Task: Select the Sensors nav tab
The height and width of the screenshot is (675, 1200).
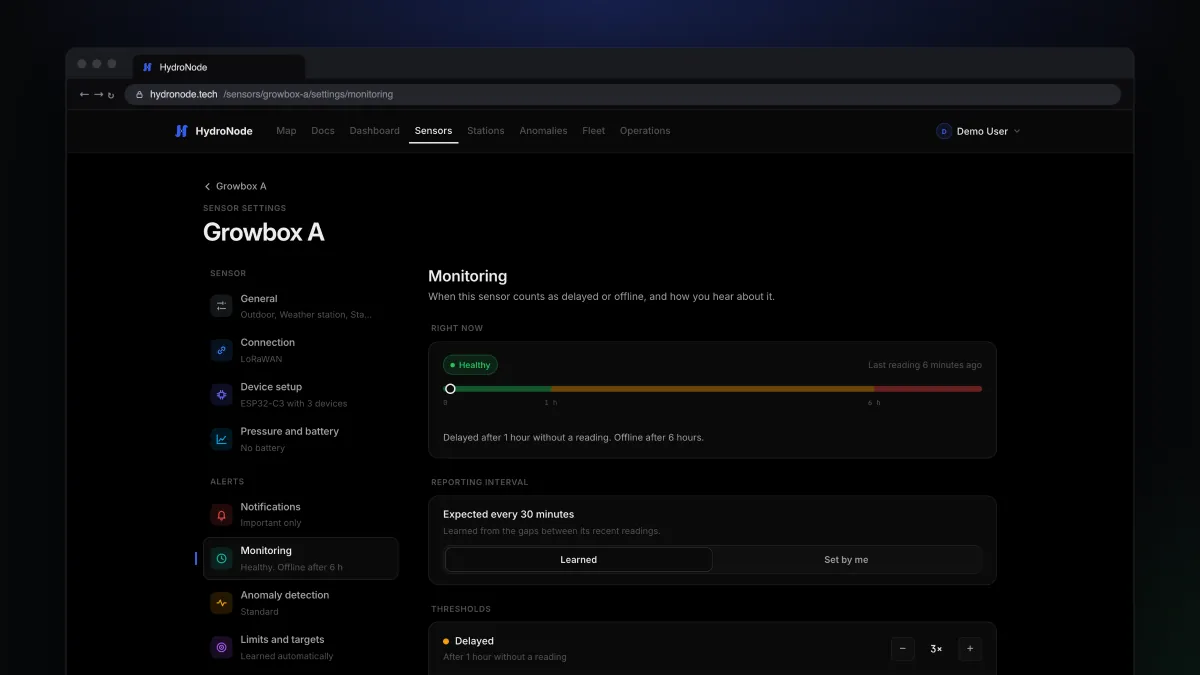Action: [434, 131]
